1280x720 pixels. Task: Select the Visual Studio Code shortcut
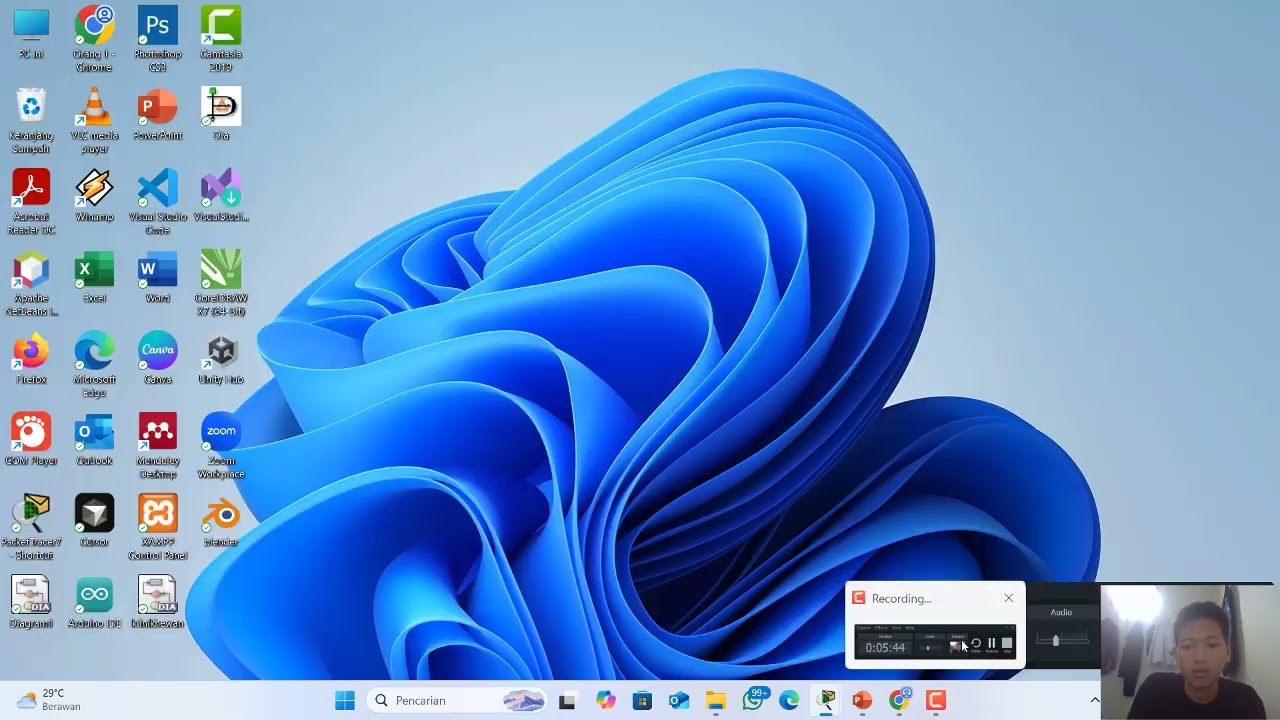pos(157,202)
